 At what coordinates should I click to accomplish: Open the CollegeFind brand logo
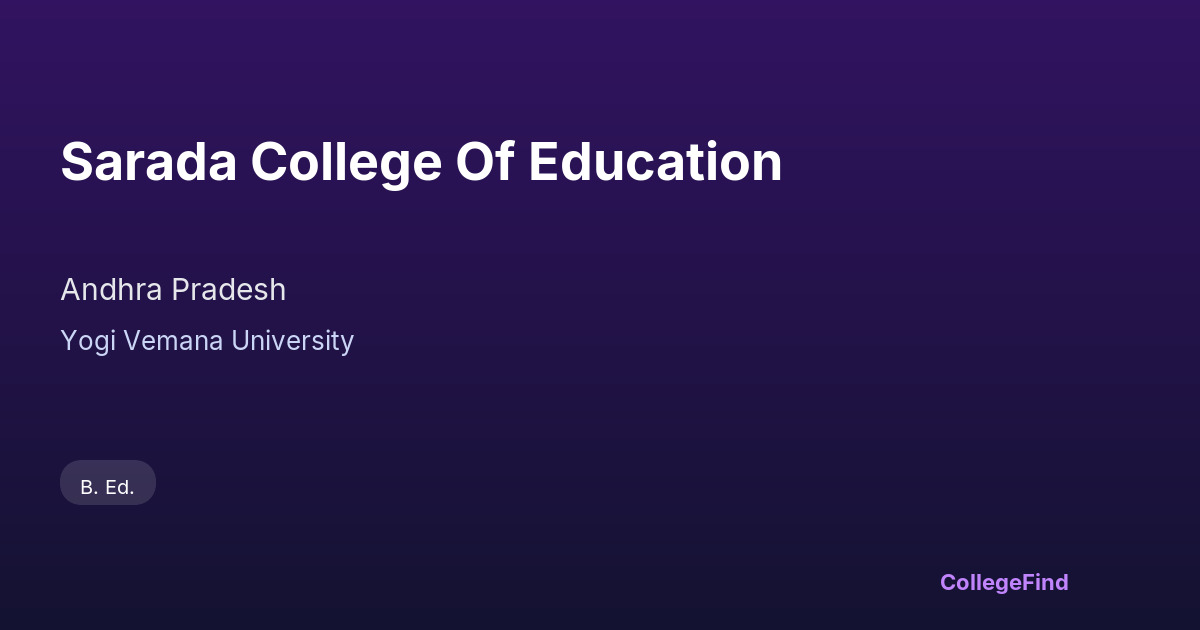1004,582
